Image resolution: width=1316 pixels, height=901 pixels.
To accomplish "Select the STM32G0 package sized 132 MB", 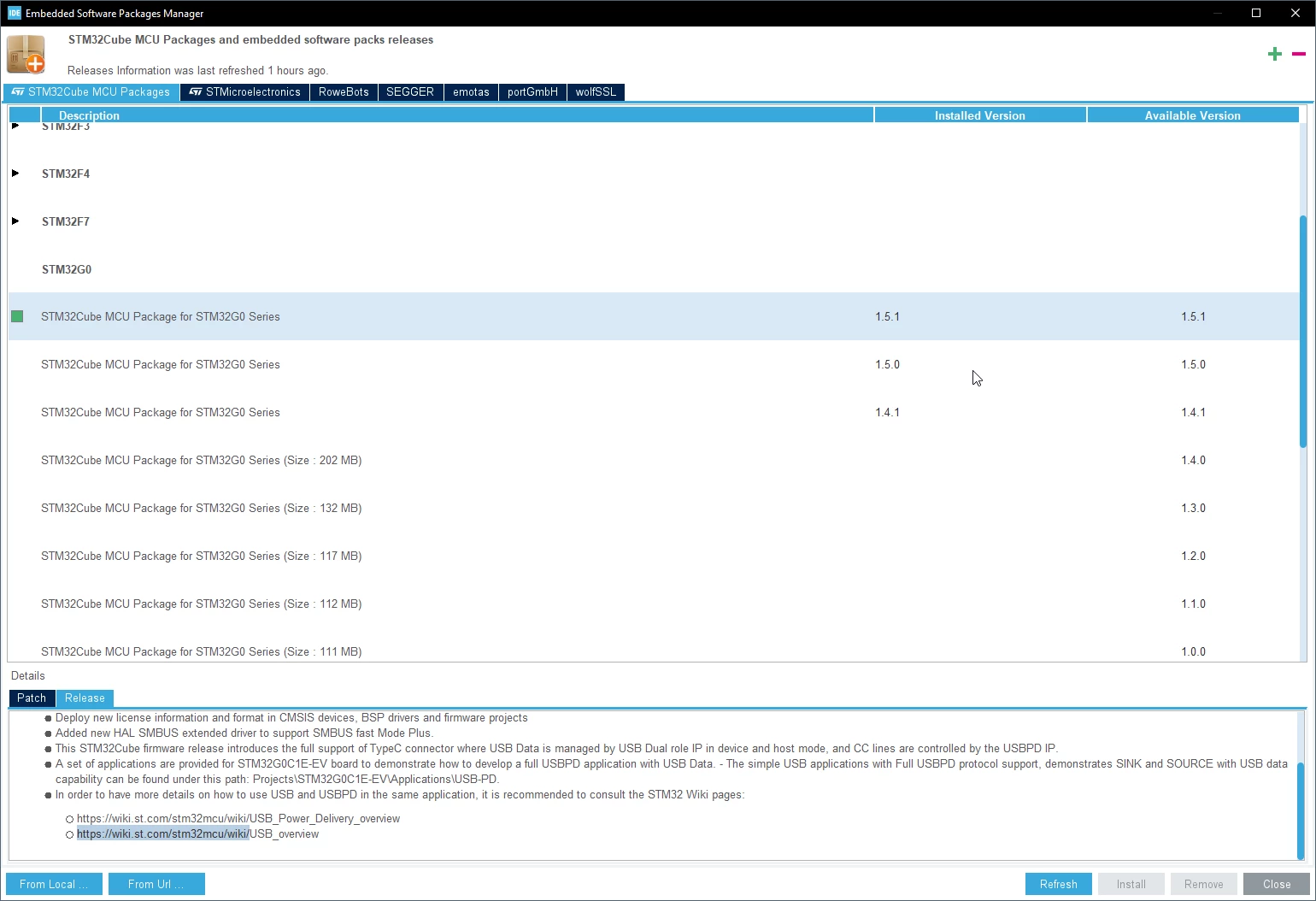I will [x=654, y=508].
